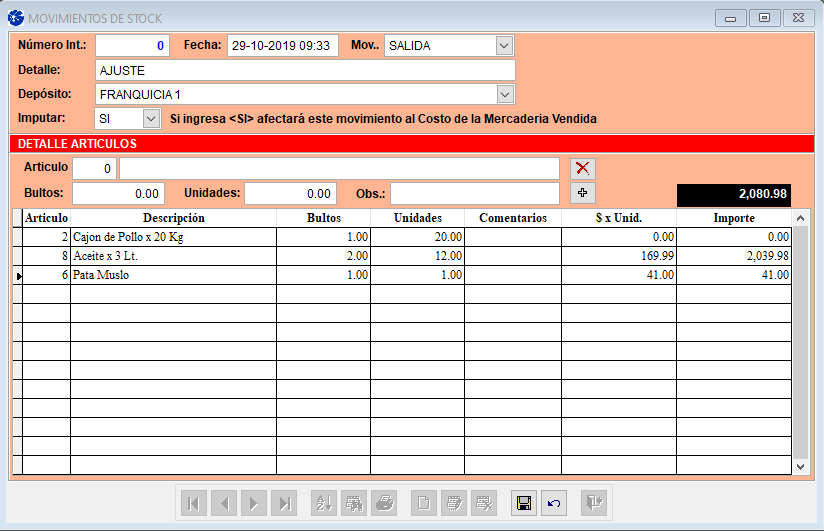Click the 20.00 unidades cell

pyautogui.click(x=418, y=237)
